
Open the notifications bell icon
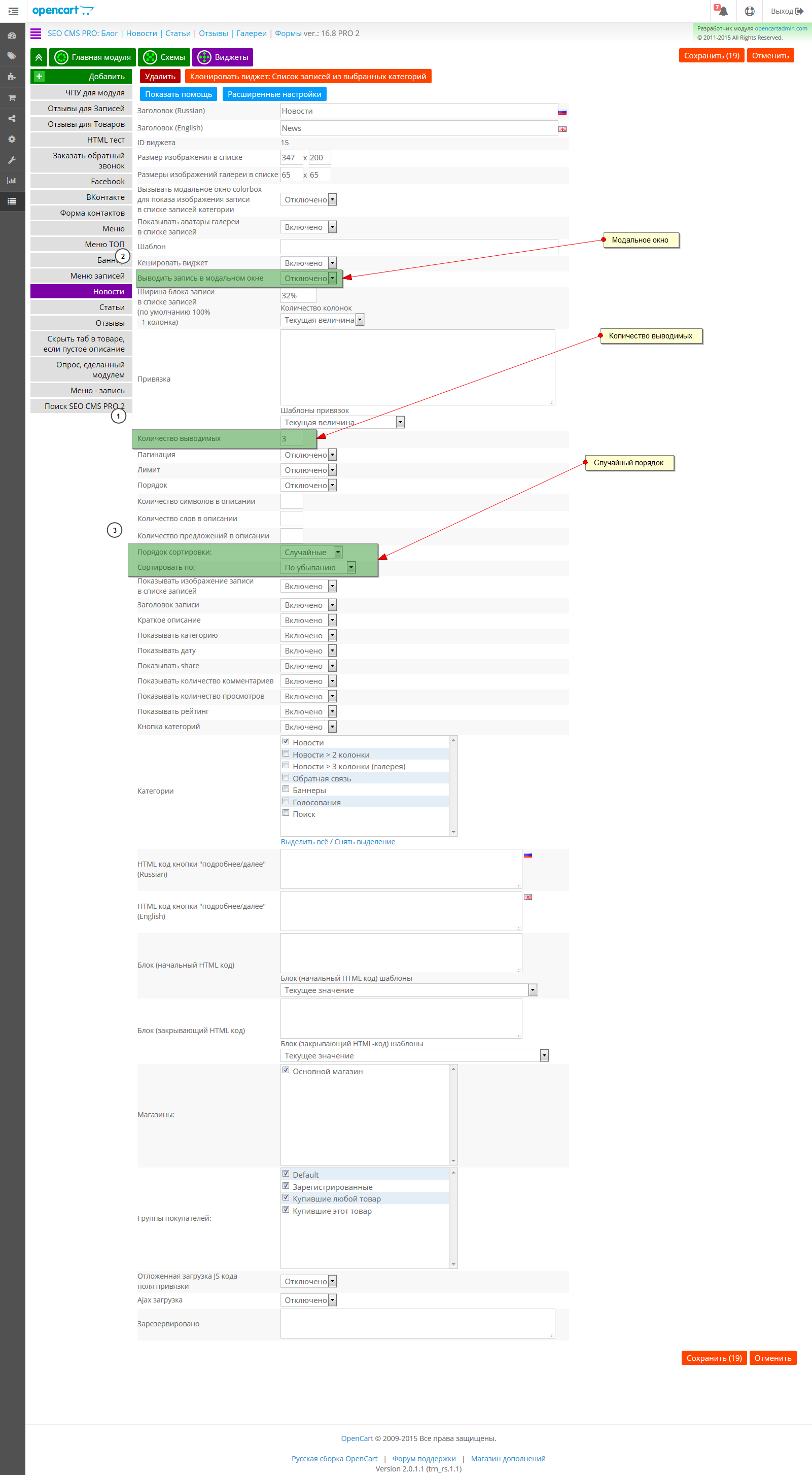tap(721, 11)
